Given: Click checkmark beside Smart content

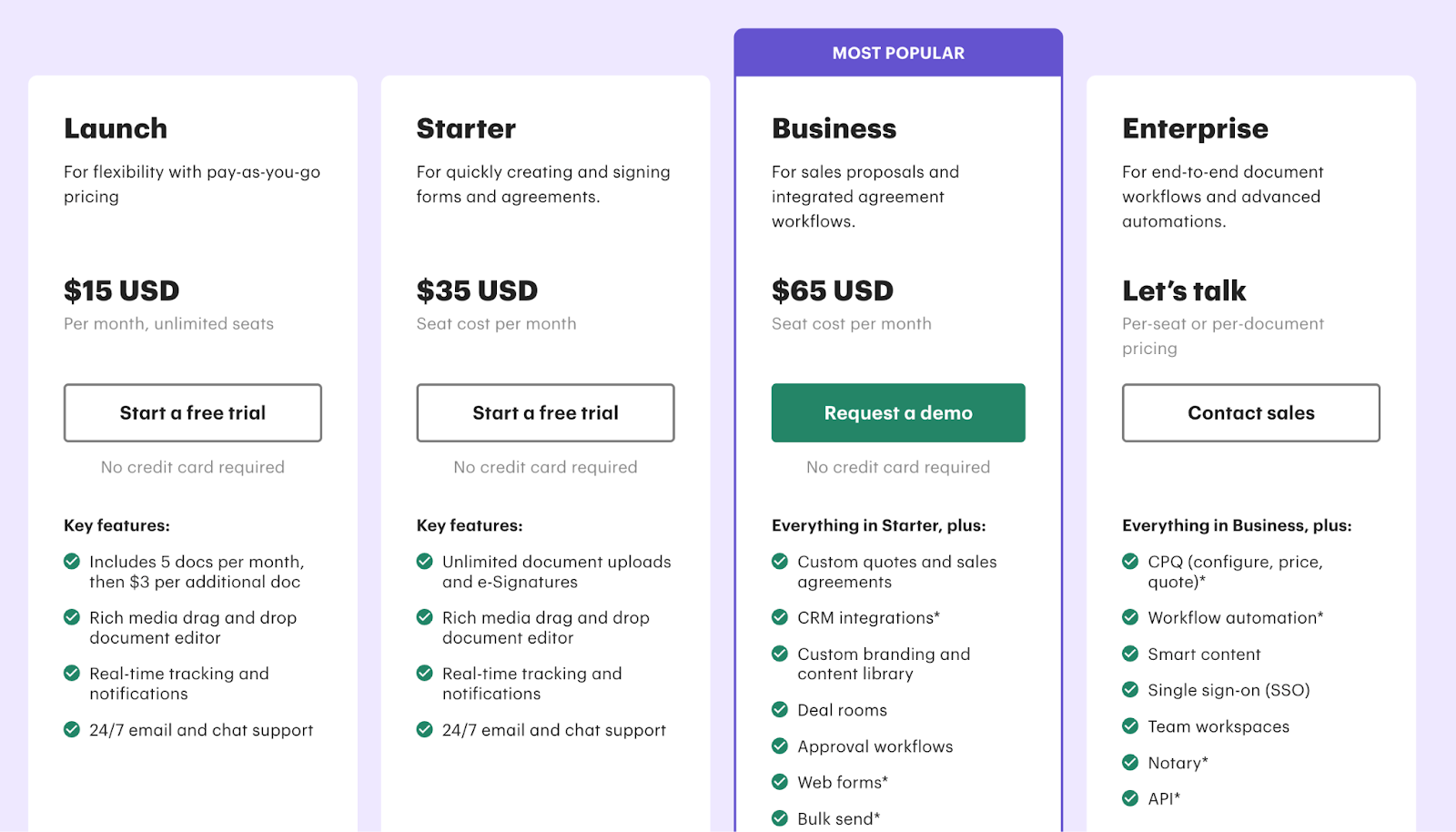Looking at the screenshot, I should [x=1130, y=654].
